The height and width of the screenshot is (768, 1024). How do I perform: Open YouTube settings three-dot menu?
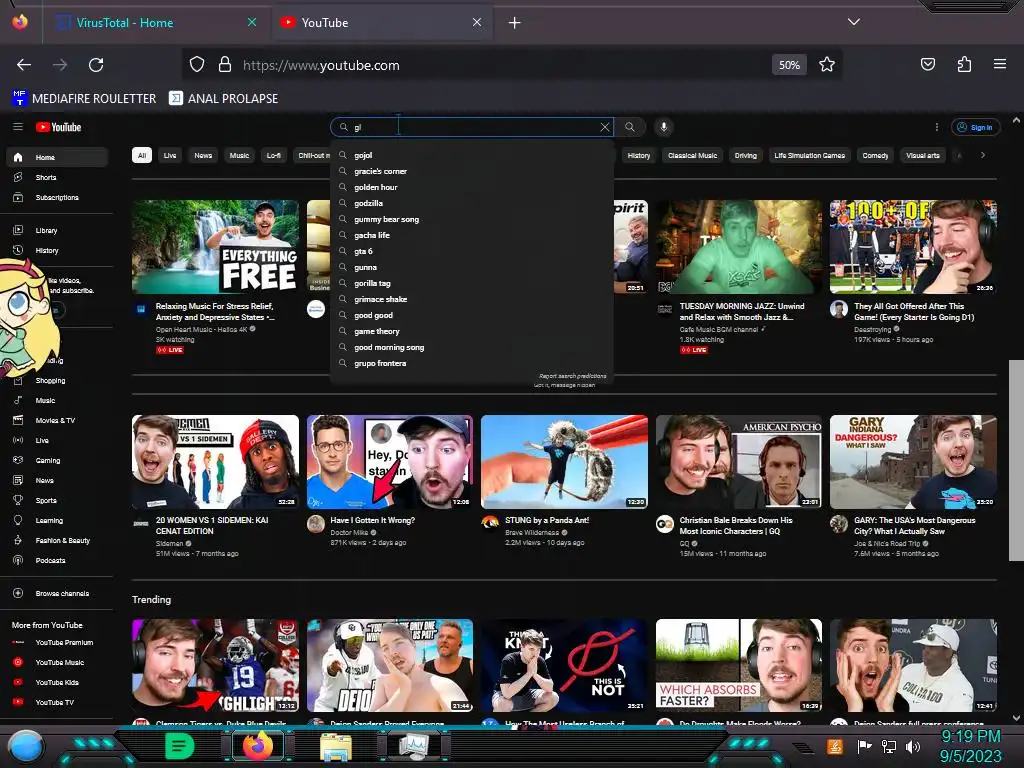point(936,127)
